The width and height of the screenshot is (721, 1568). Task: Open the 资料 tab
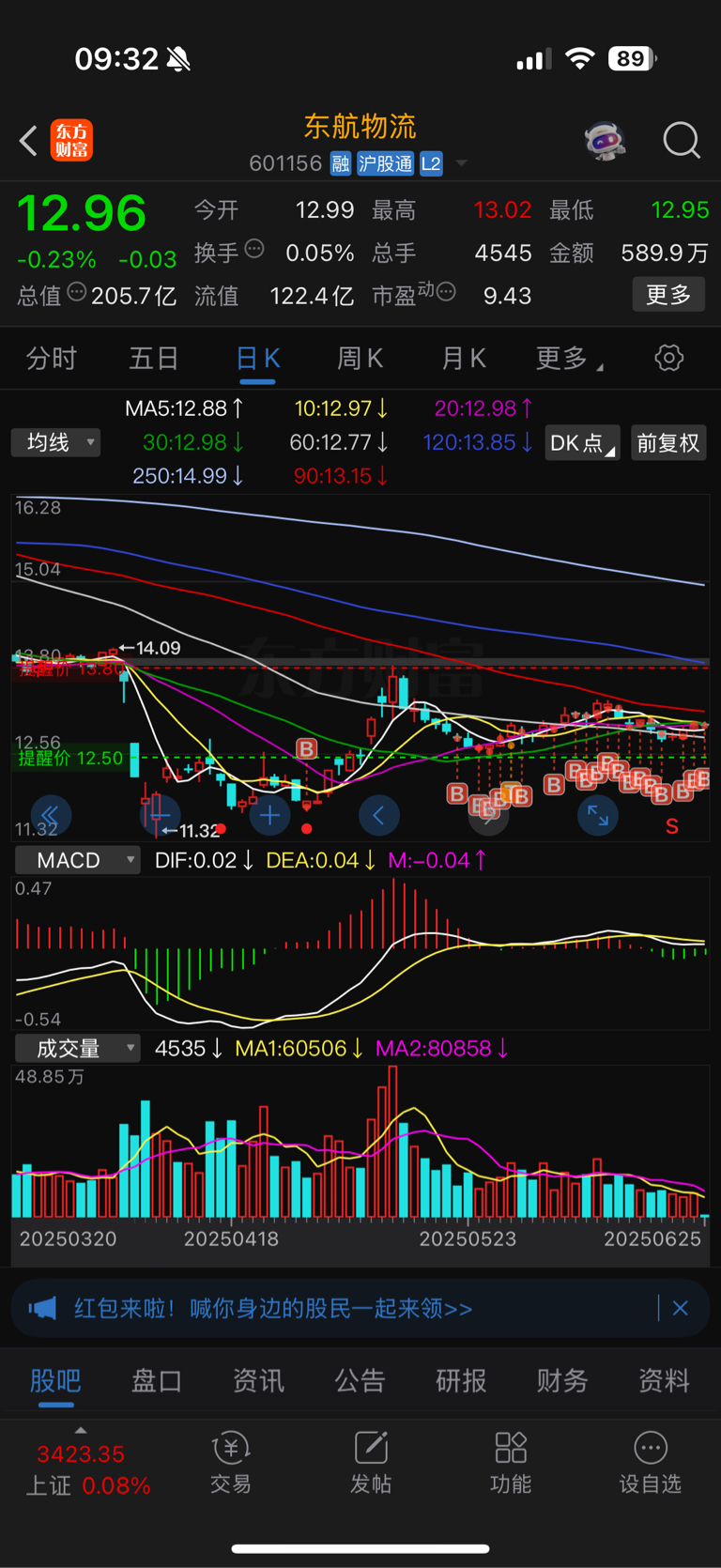click(664, 1380)
